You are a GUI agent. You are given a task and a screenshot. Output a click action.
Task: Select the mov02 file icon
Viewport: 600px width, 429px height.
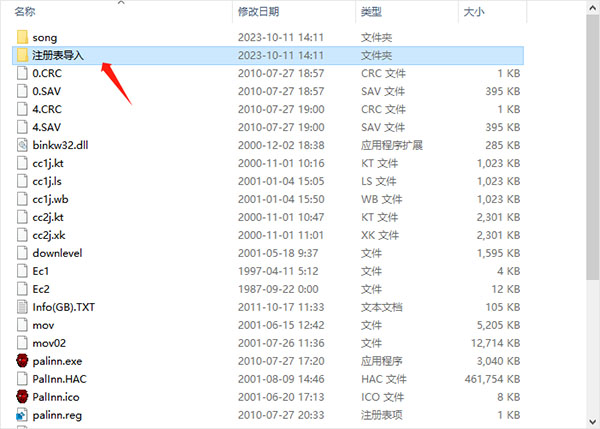click(x=22, y=342)
